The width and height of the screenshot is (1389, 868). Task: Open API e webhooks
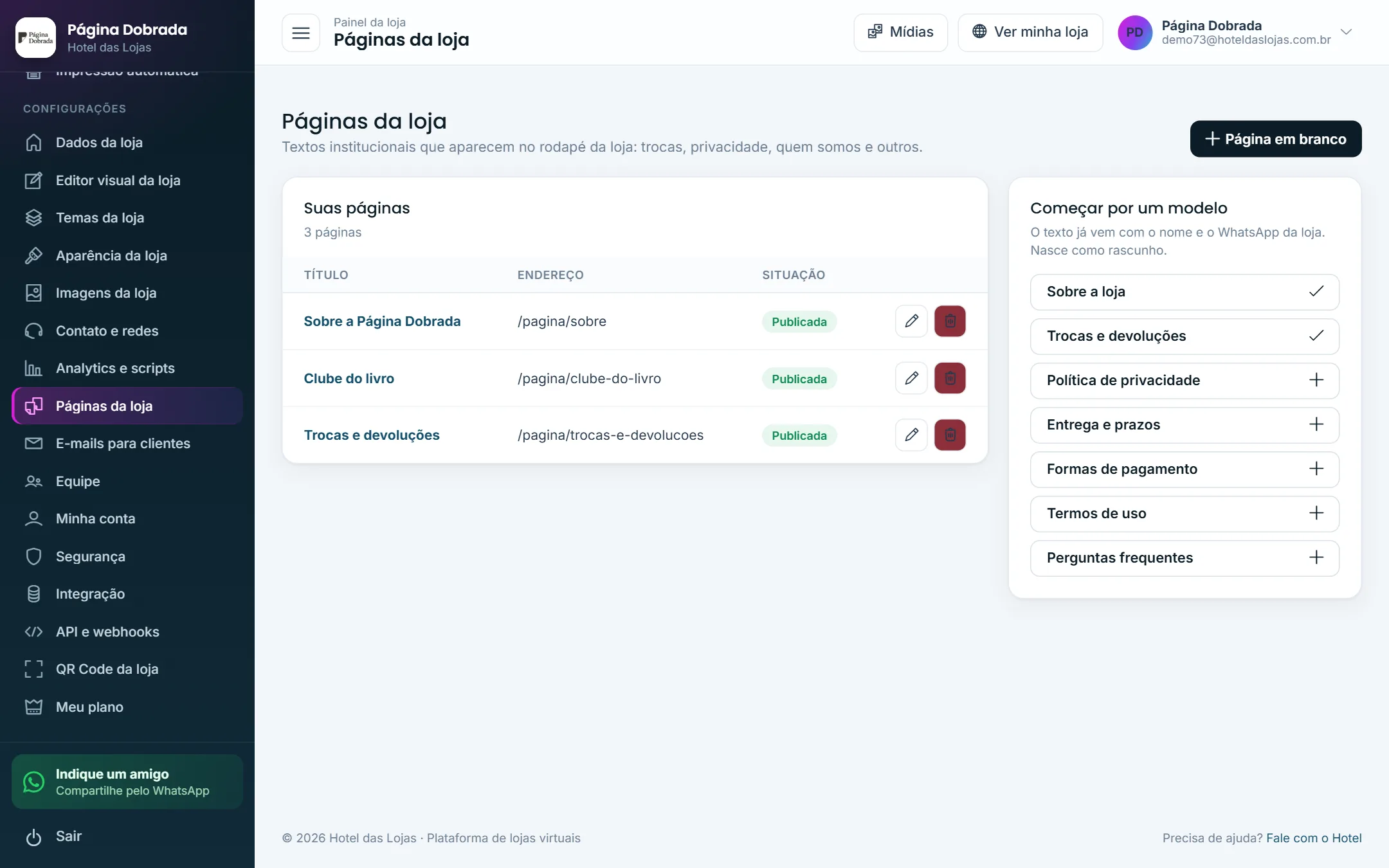pos(127,631)
